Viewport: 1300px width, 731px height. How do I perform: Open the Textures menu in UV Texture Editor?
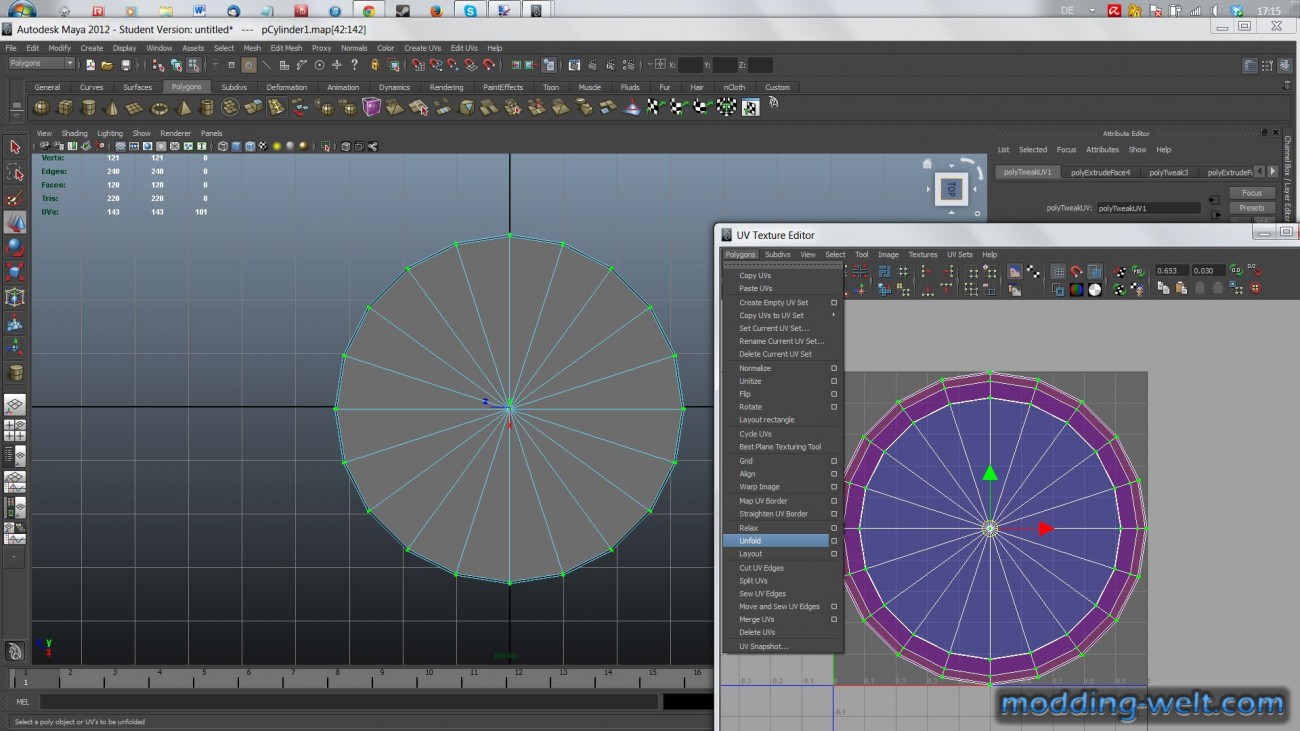point(922,255)
